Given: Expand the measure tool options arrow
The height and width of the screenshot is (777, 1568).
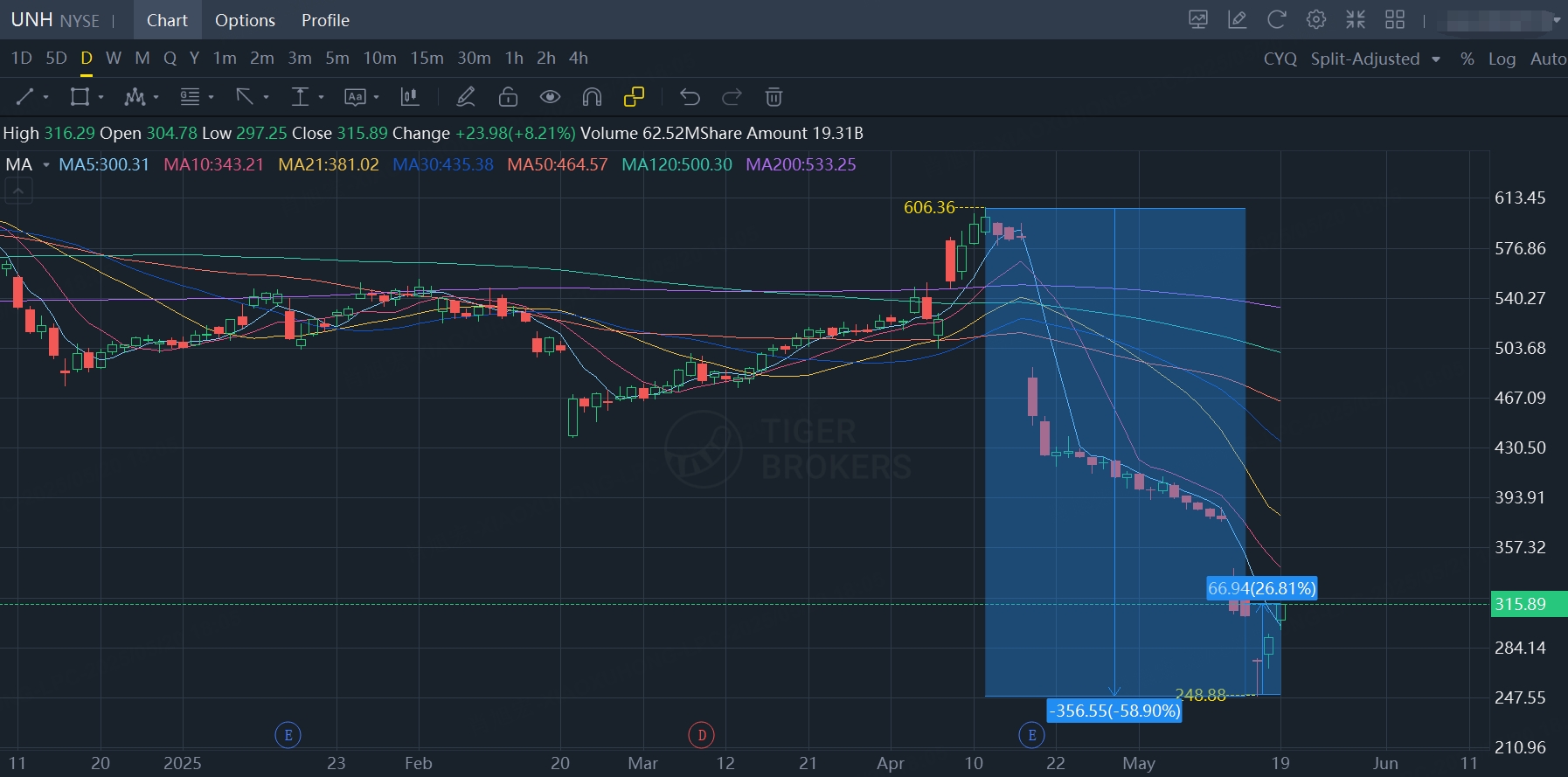Looking at the screenshot, I should tap(321, 98).
